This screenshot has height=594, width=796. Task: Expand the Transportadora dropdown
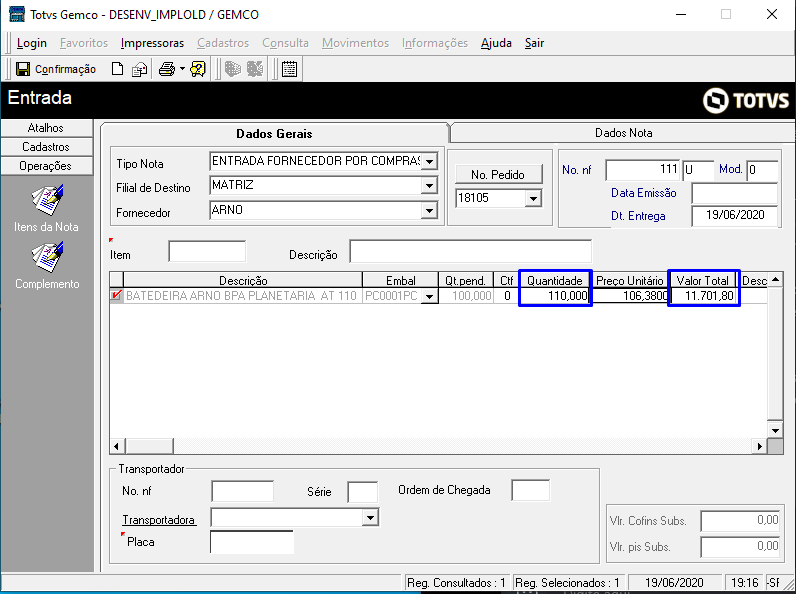(x=371, y=518)
